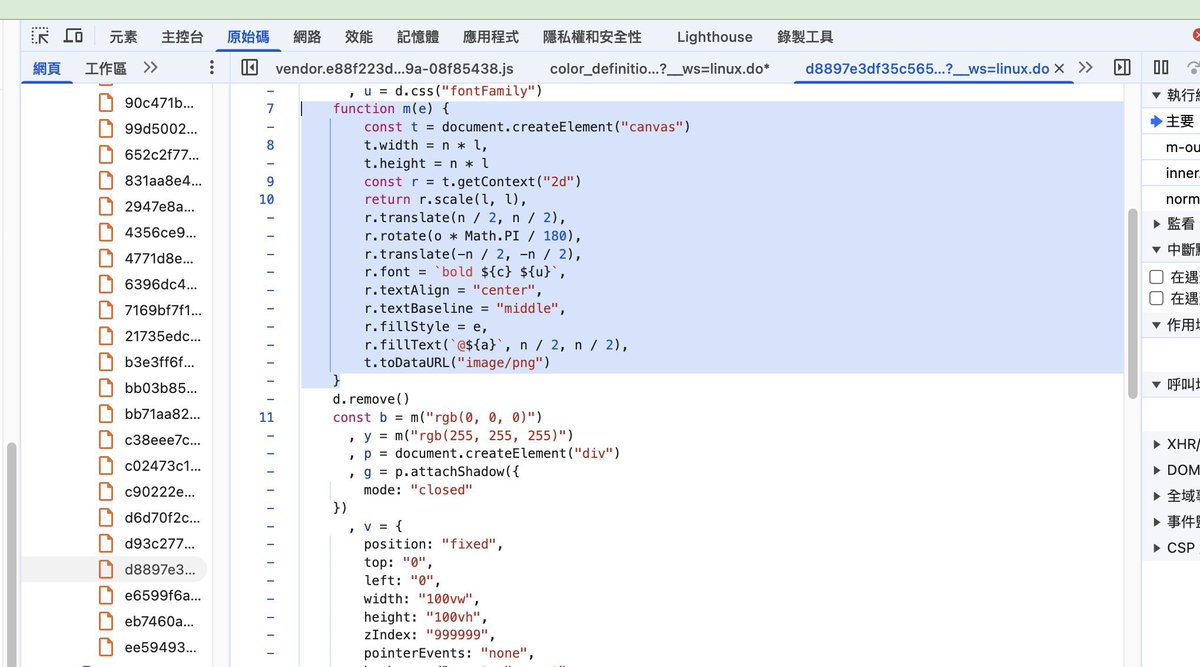Switch to the 主控台 panel tab
This screenshot has width=1200, height=667.
183,37
